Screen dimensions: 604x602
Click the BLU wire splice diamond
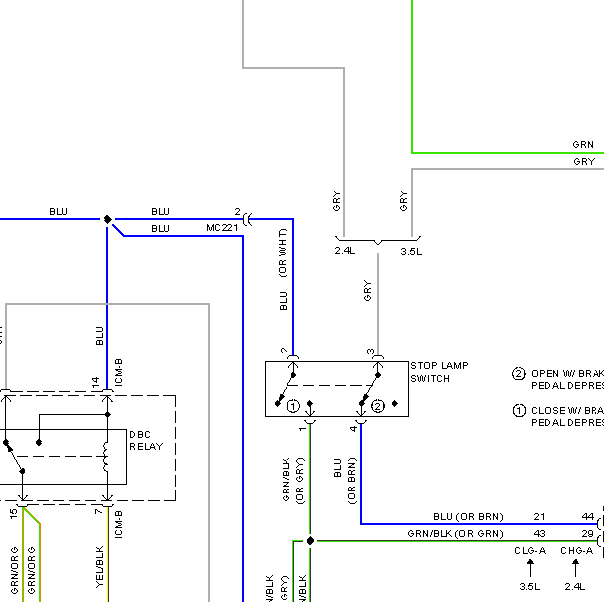[107, 219]
